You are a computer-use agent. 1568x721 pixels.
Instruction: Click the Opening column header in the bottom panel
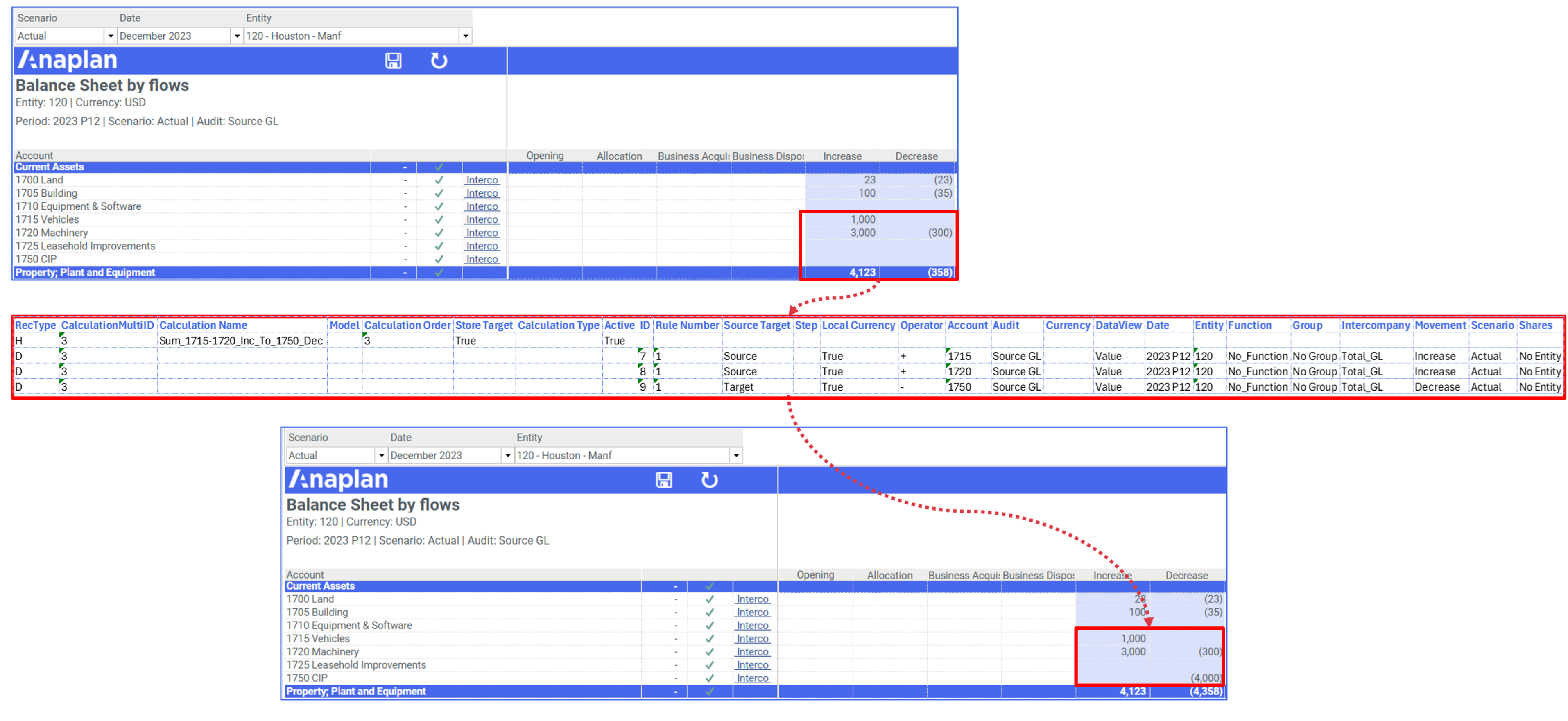point(816,575)
